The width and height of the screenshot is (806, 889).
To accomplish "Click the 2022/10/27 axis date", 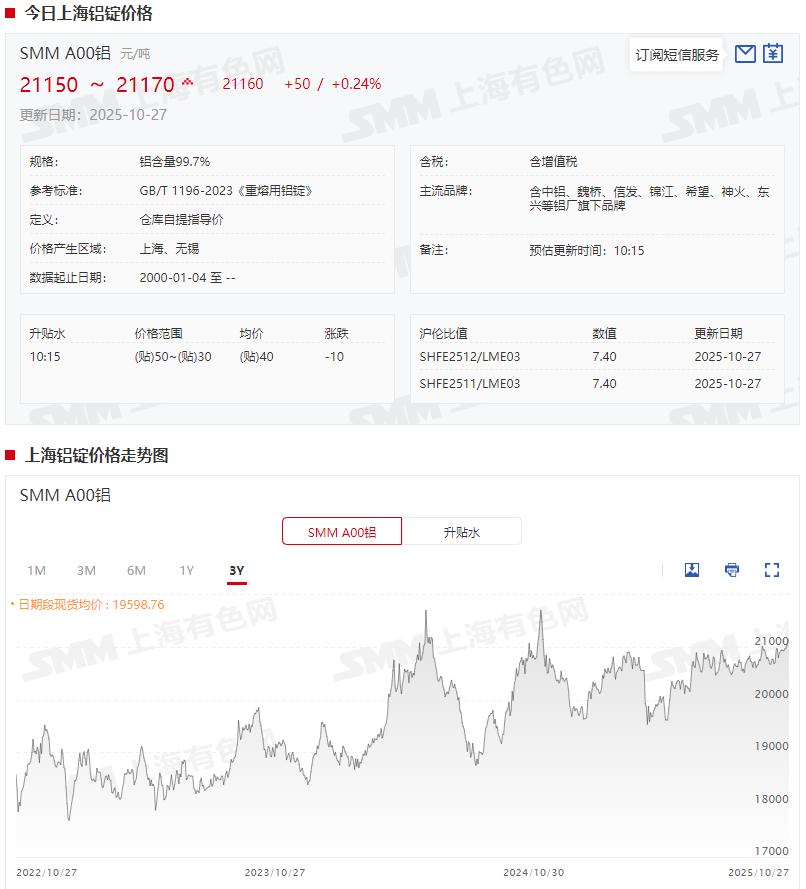I will [46, 872].
